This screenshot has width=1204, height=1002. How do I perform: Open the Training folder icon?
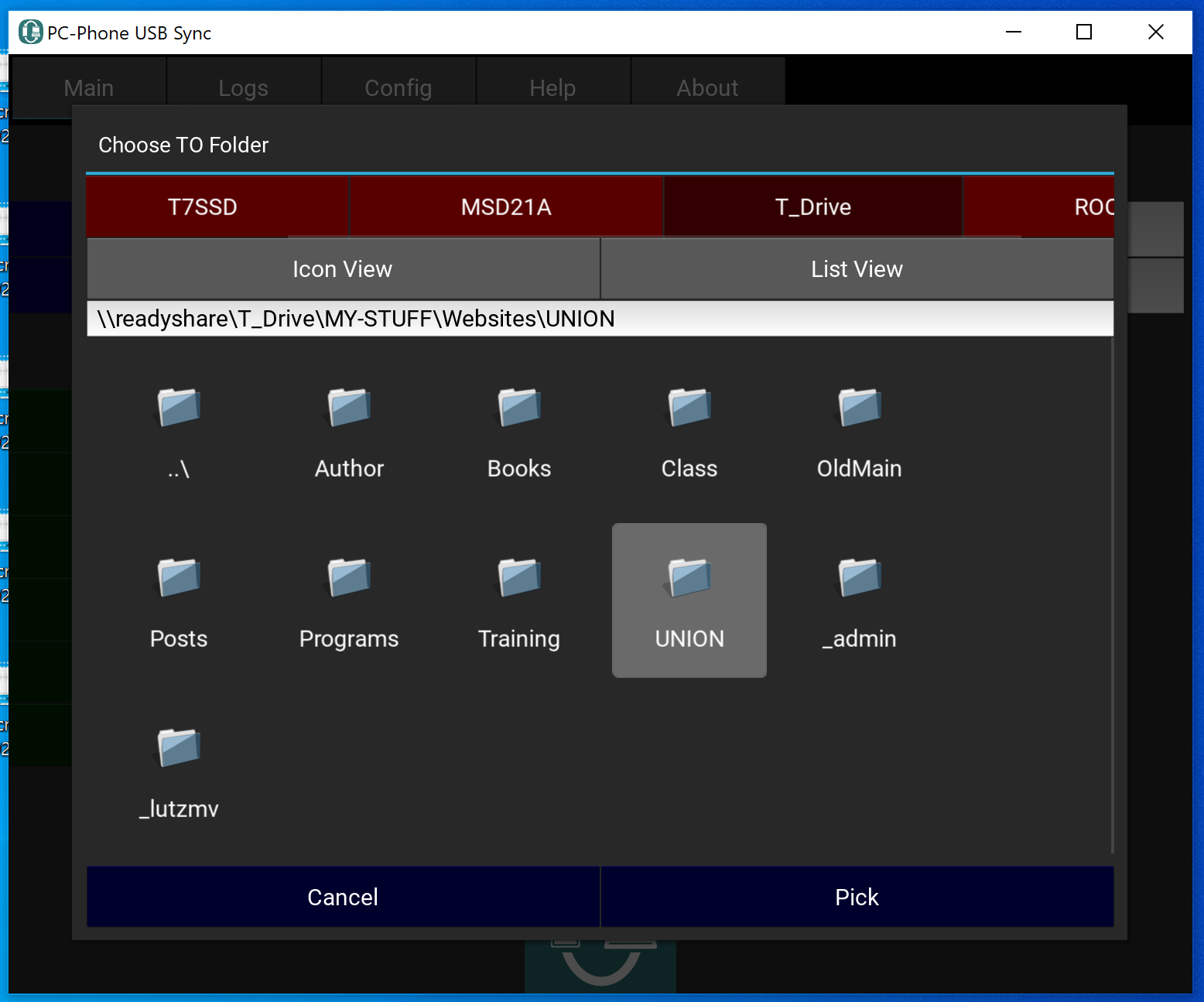(x=519, y=577)
